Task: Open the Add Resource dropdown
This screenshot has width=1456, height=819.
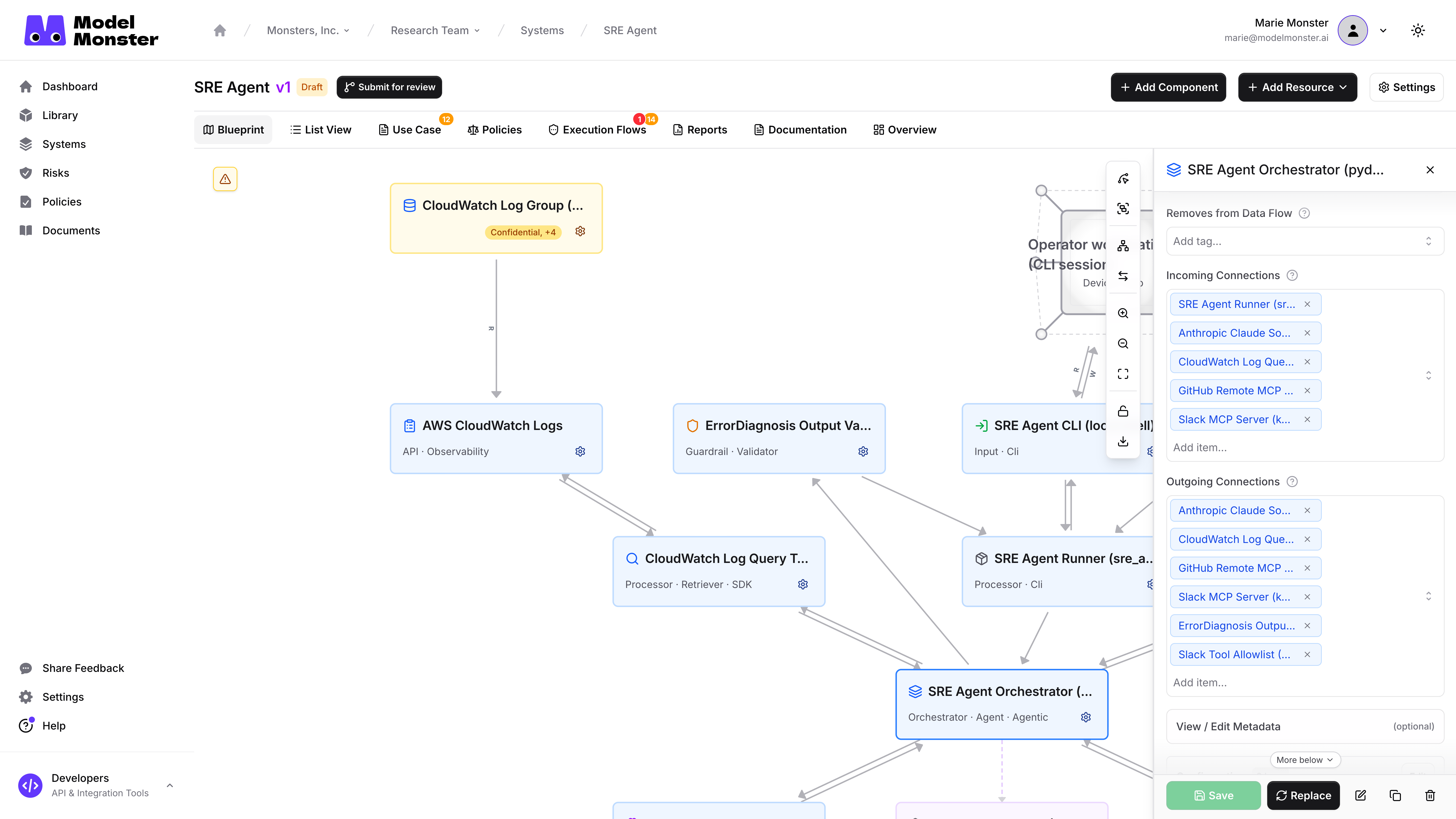Action: (x=1297, y=87)
